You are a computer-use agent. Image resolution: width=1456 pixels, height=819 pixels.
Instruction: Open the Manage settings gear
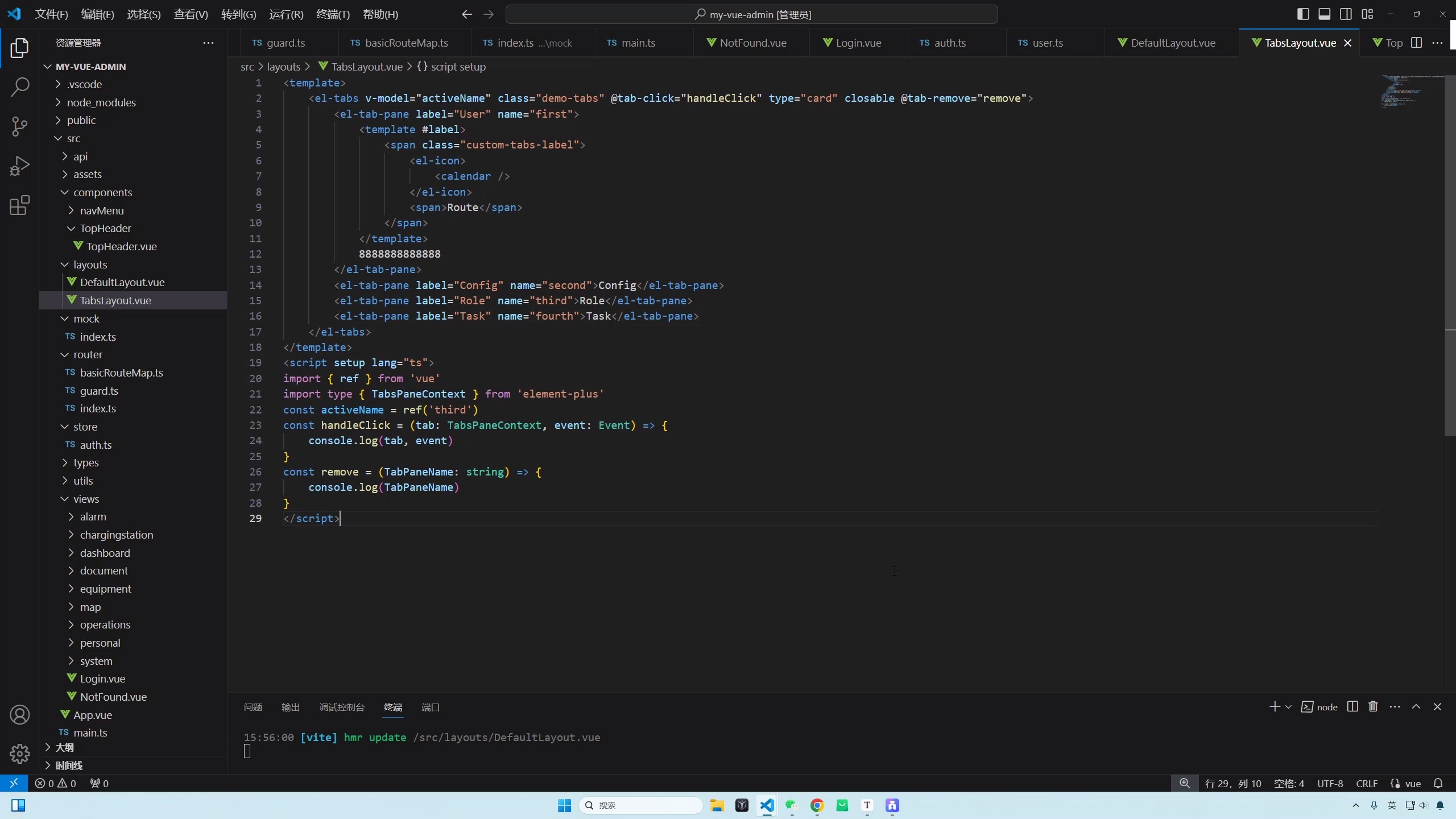[20, 754]
